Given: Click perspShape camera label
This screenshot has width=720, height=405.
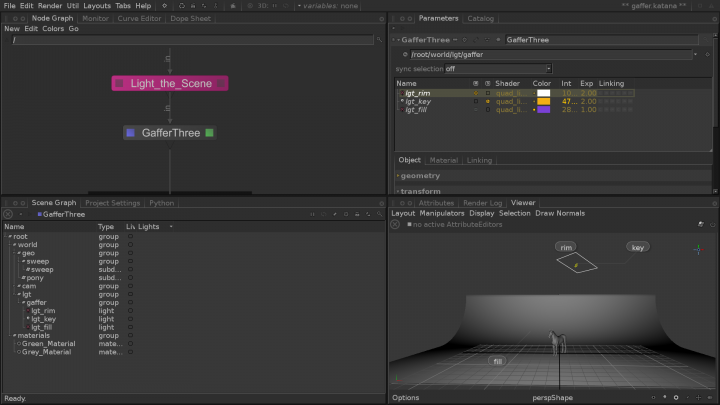Looking at the screenshot, I should [x=553, y=397].
